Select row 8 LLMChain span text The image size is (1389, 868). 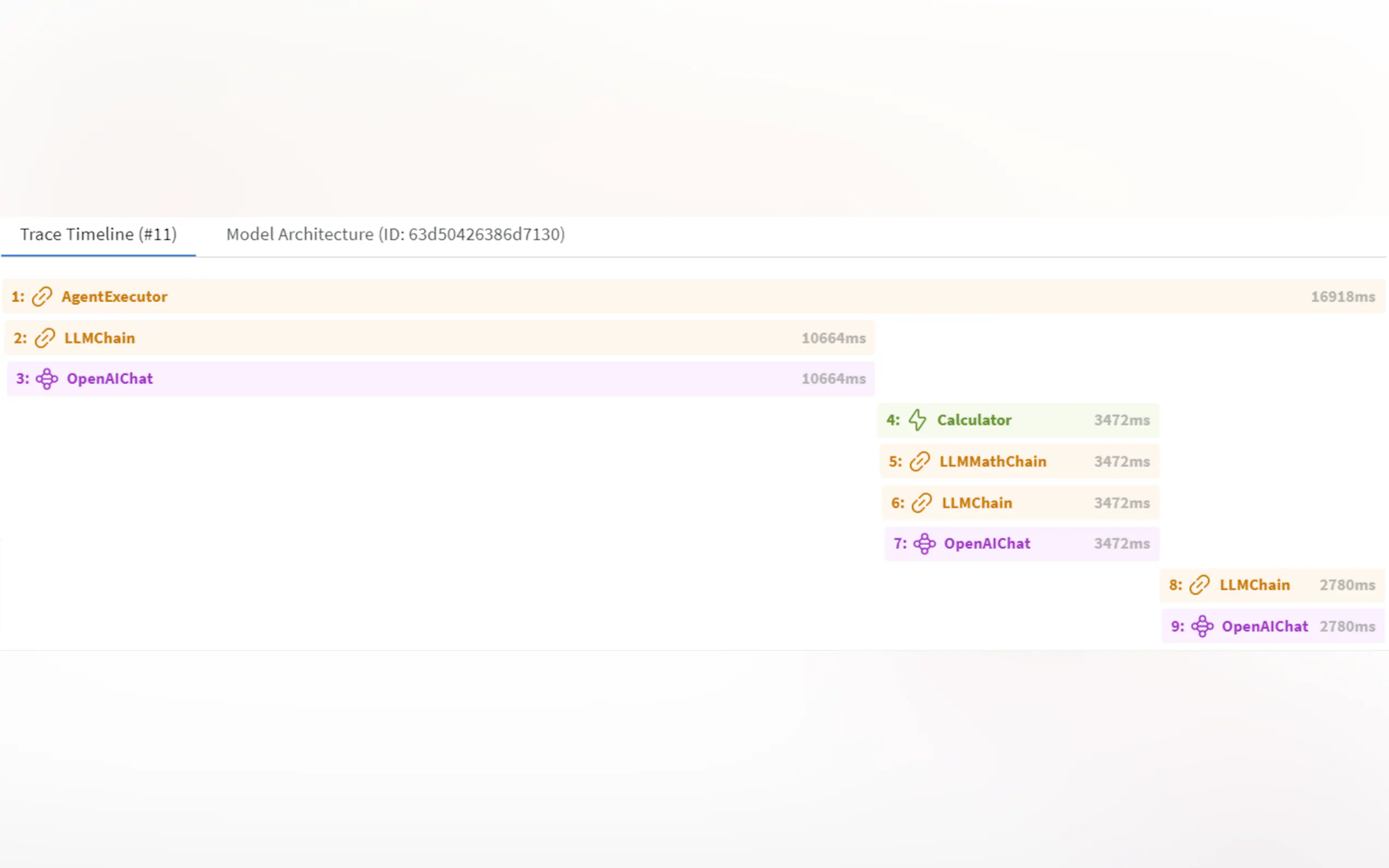tap(1254, 585)
